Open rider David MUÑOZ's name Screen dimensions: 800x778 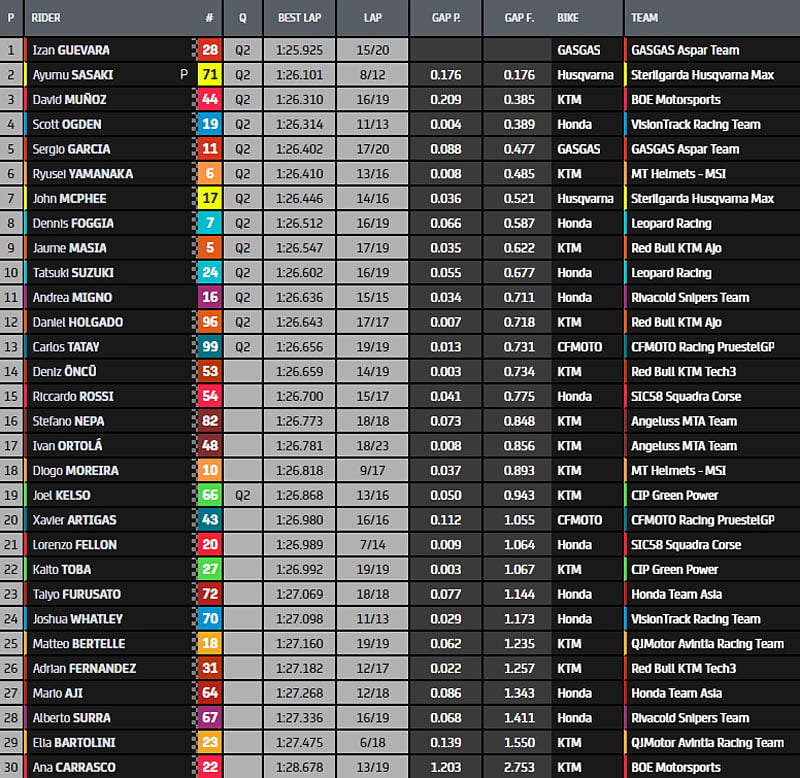(69, 100)
